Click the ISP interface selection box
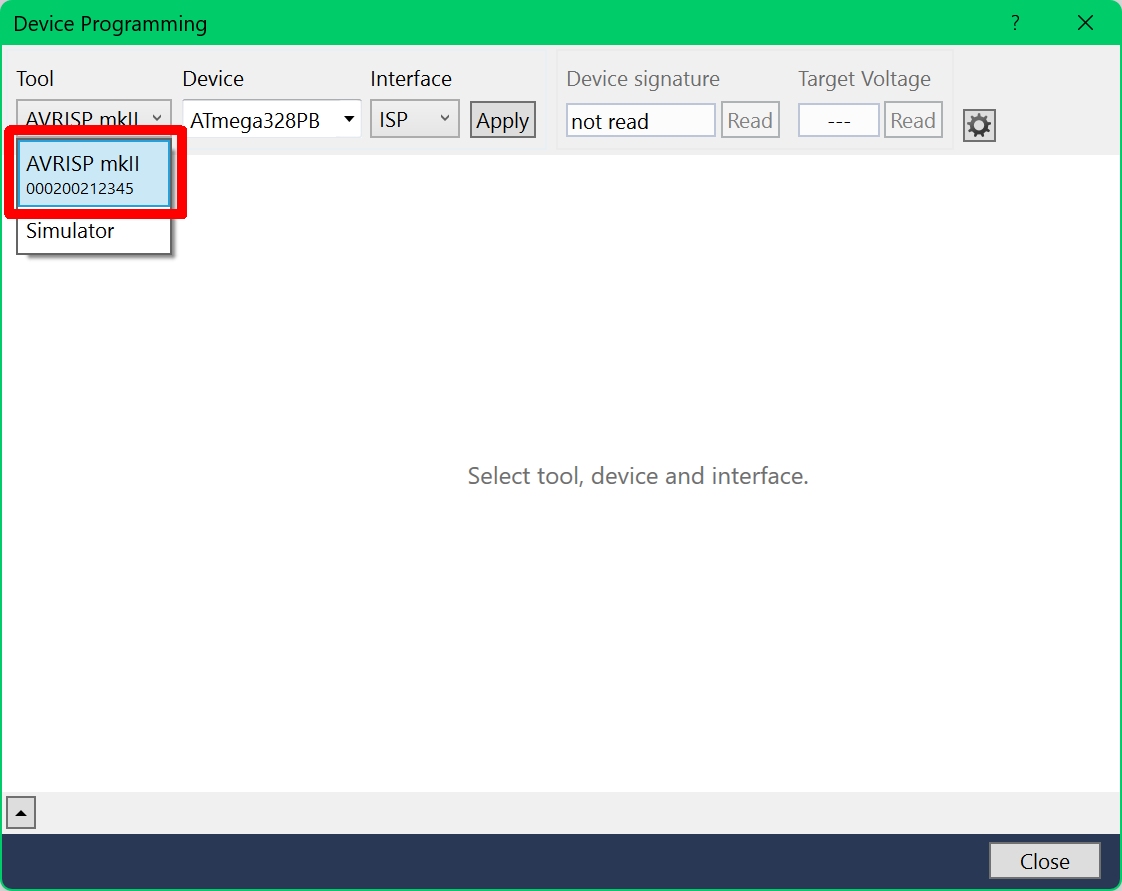 [x=414, y=119]
